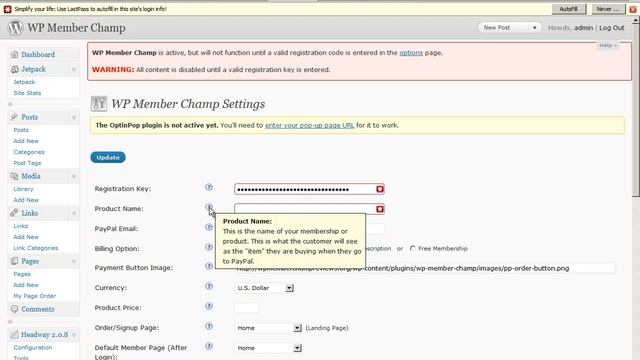The width and height of the screenshot is (640, 360).
Task: Click Add New under Media
Action: pyautogui.click(x=26, y=200)
